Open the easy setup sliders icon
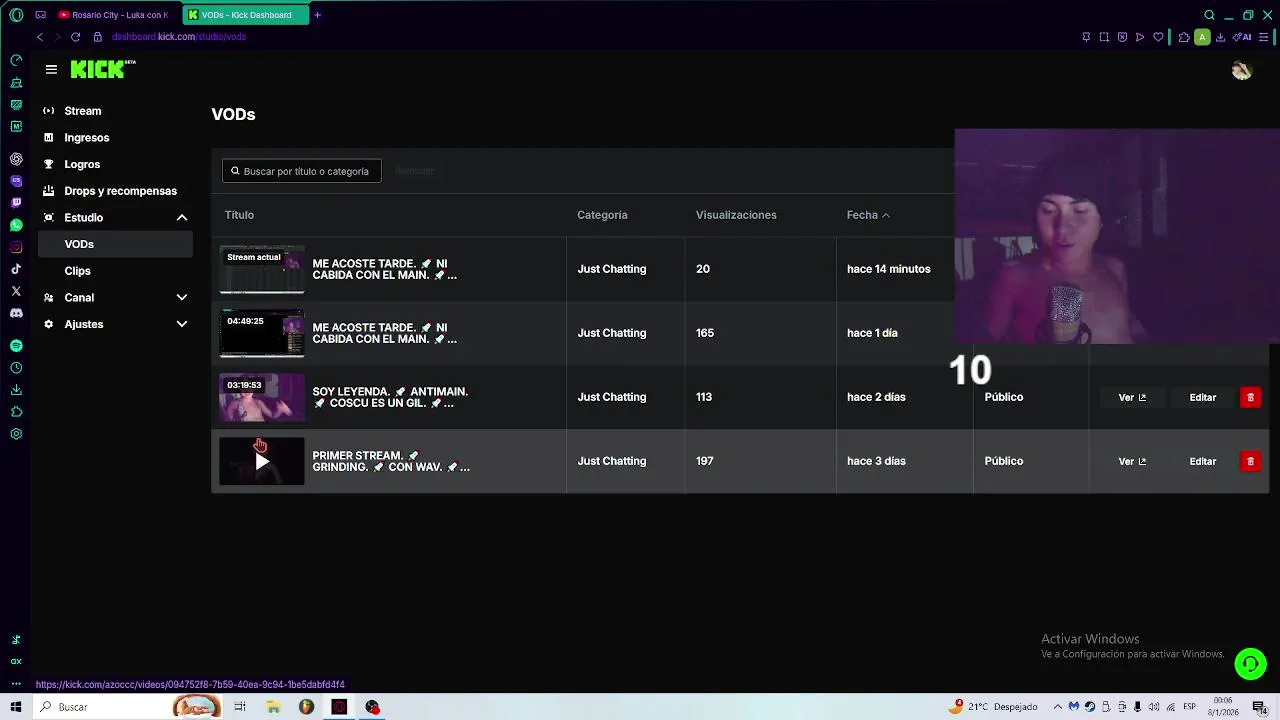The width and height of the screenshot is (1280, 720). click(x=1265, y=37)
